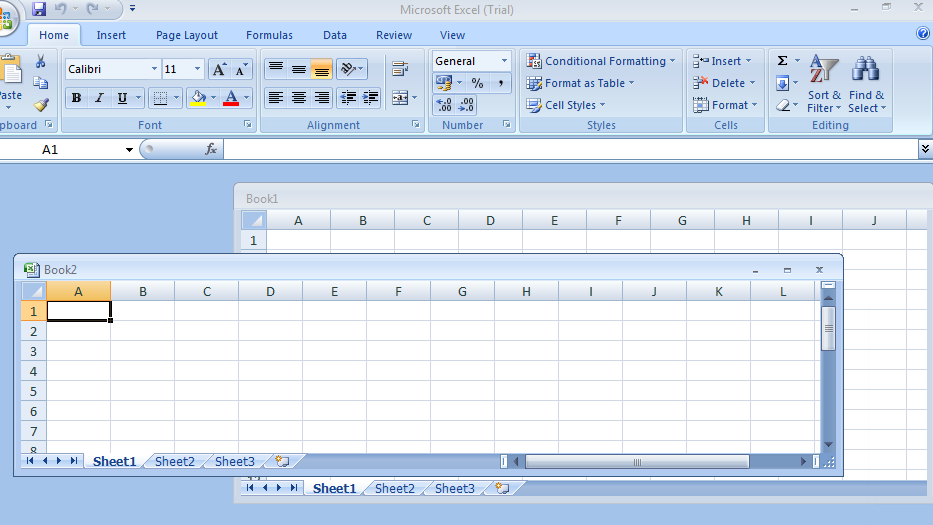Toggle Align Text Left
Image resolution: width=933 pixels, height=525 pixels.
tap(275, 98)
